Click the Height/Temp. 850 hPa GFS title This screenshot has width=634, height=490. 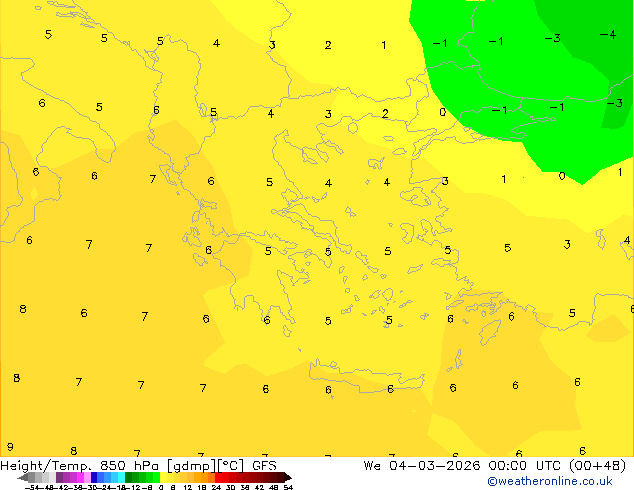point(138,466)
